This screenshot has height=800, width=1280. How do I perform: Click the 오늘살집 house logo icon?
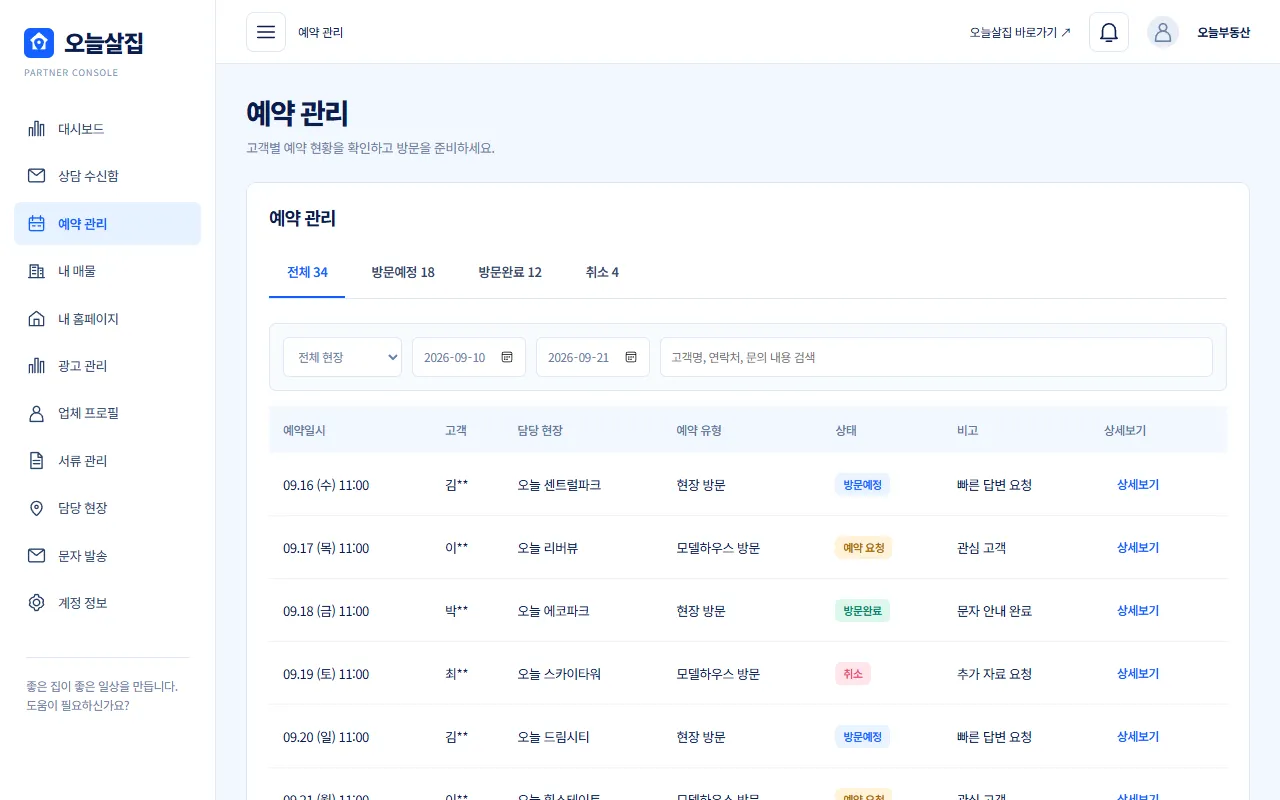point(39,43)
